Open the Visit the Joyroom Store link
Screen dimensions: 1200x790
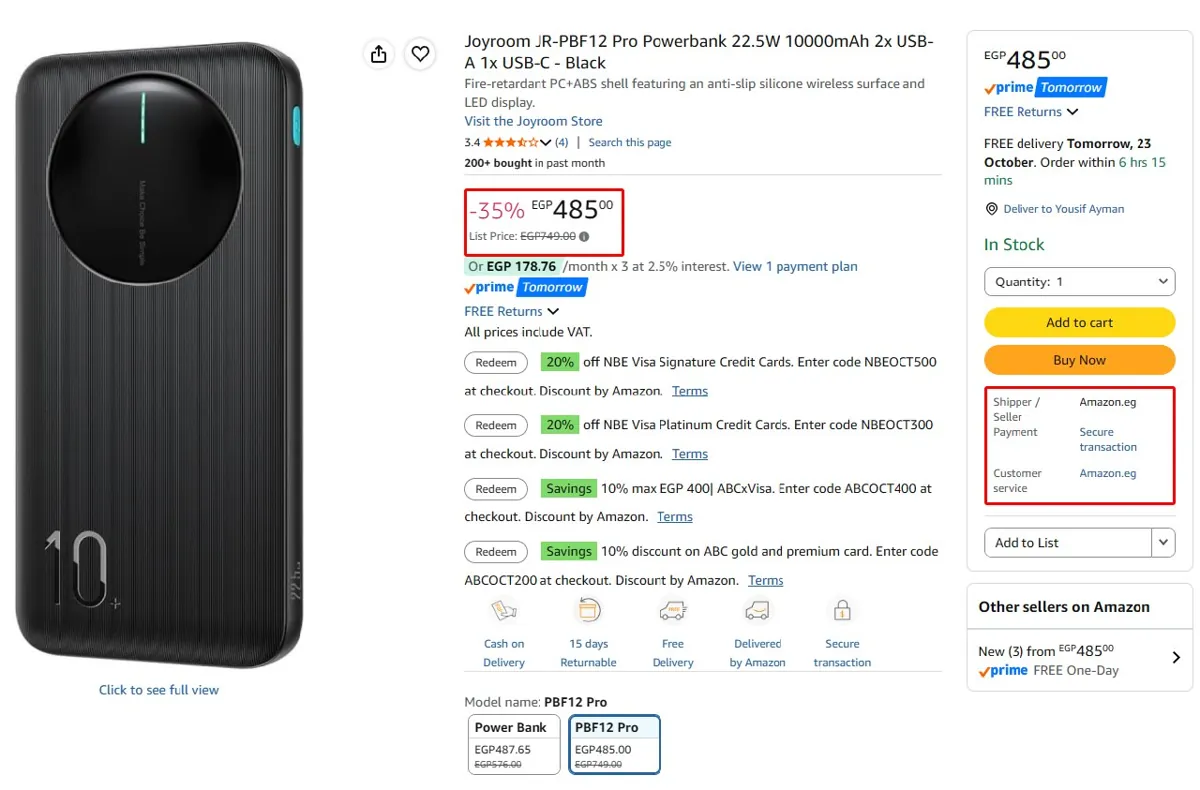tap(533, 121)
